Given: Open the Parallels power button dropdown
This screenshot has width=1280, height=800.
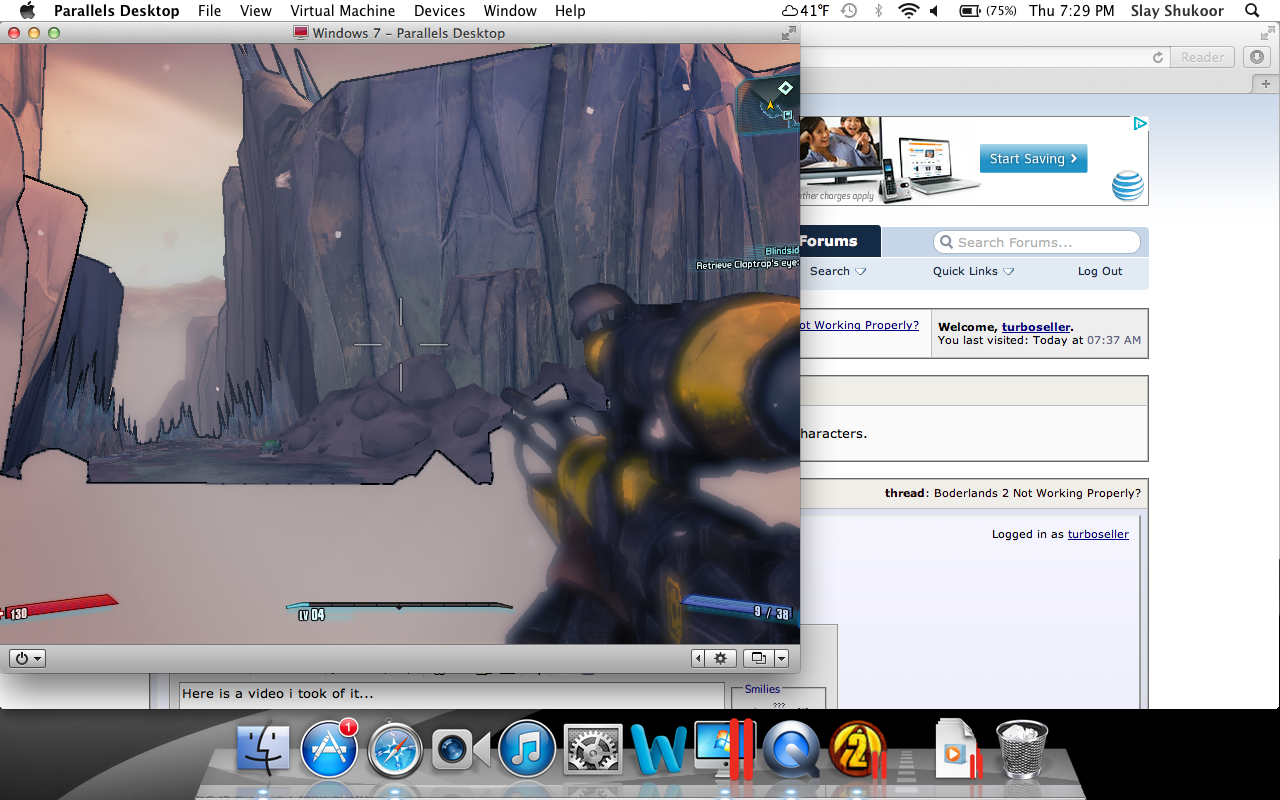Looking at the screenshot, I should [x=27, y=658].
